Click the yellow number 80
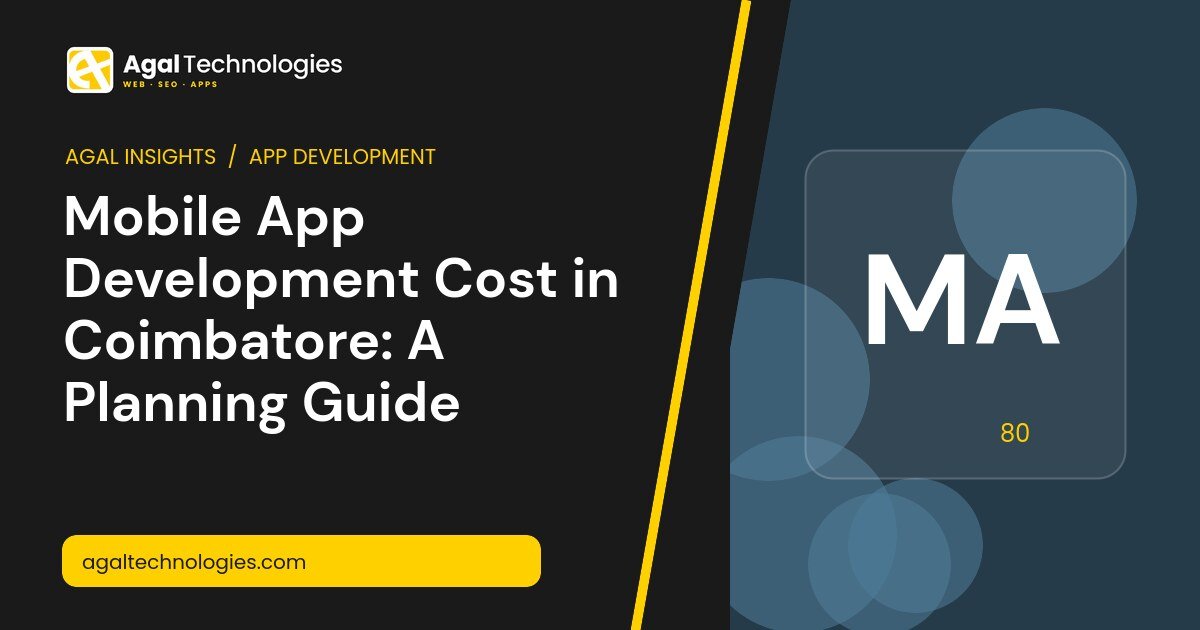1200x630 pixels. (1014, 434)
